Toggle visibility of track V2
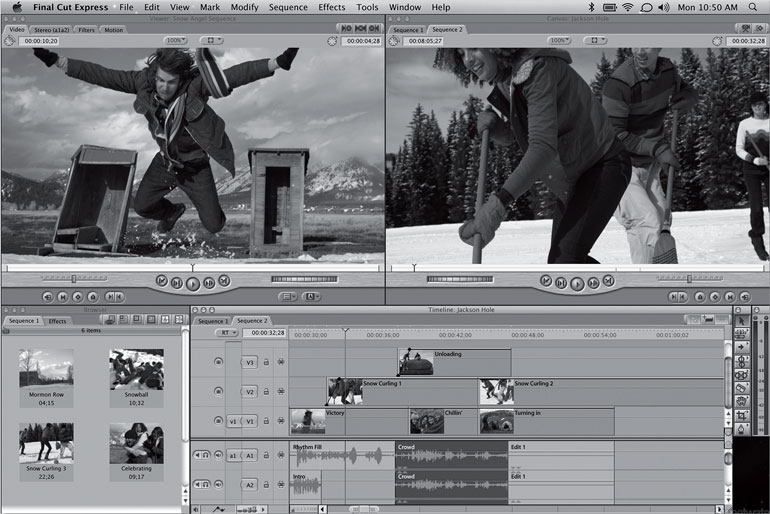Image resolution: width=770 pixels, height=514 pixels. (x=219, y=391)
